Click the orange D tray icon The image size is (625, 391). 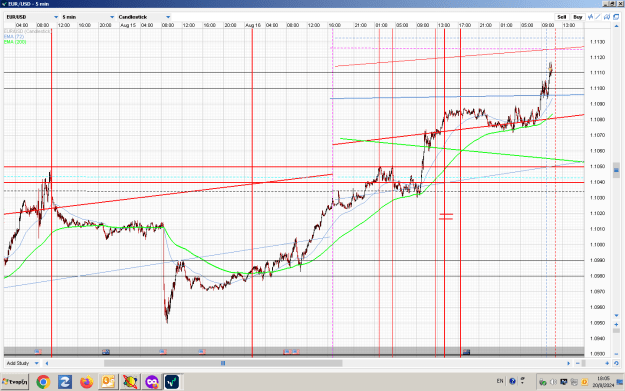(584, 382)
